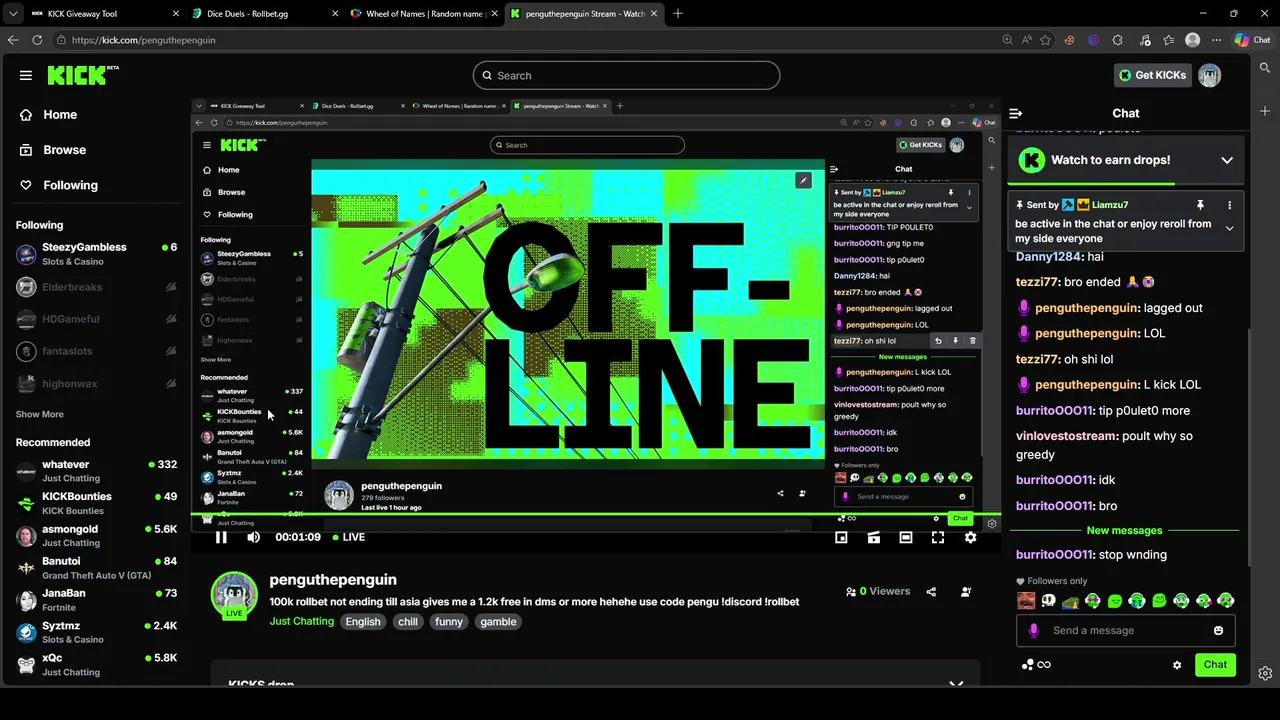Open the clip creation icon on player
This screenshot has width=1280, height=720.
pos(873,537)
